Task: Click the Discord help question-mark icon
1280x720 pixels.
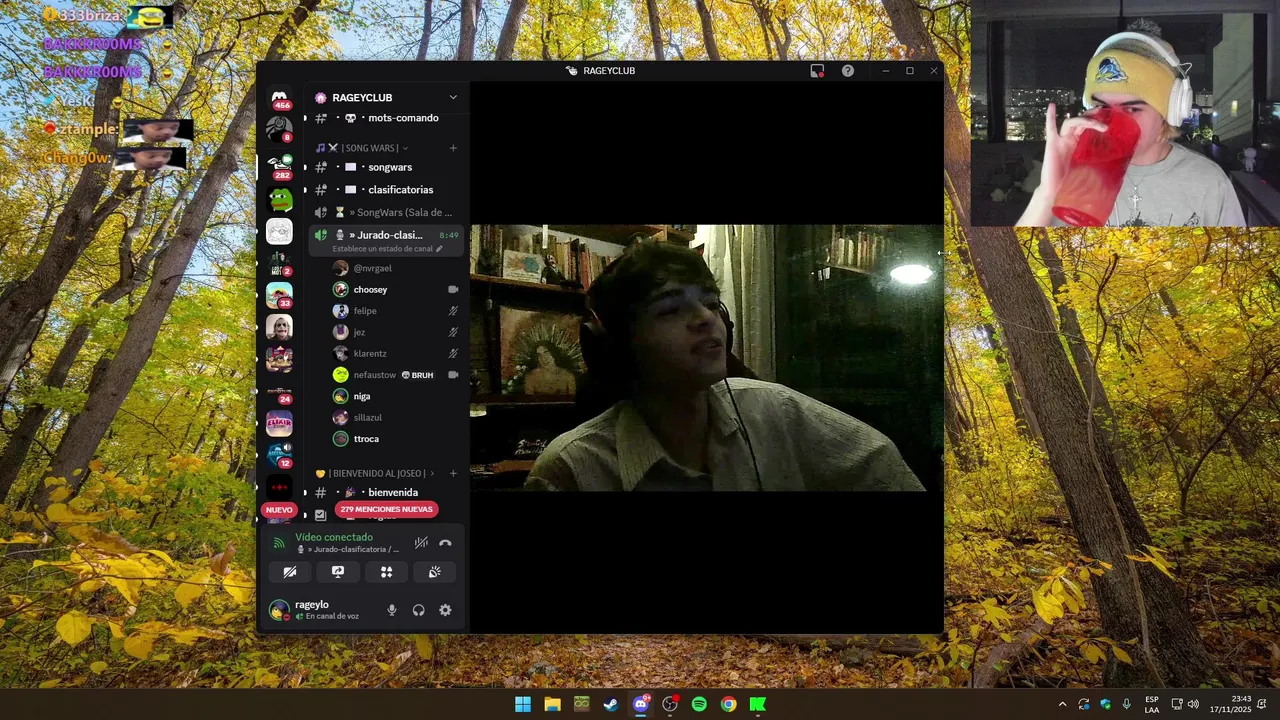Action: (848, 71)
